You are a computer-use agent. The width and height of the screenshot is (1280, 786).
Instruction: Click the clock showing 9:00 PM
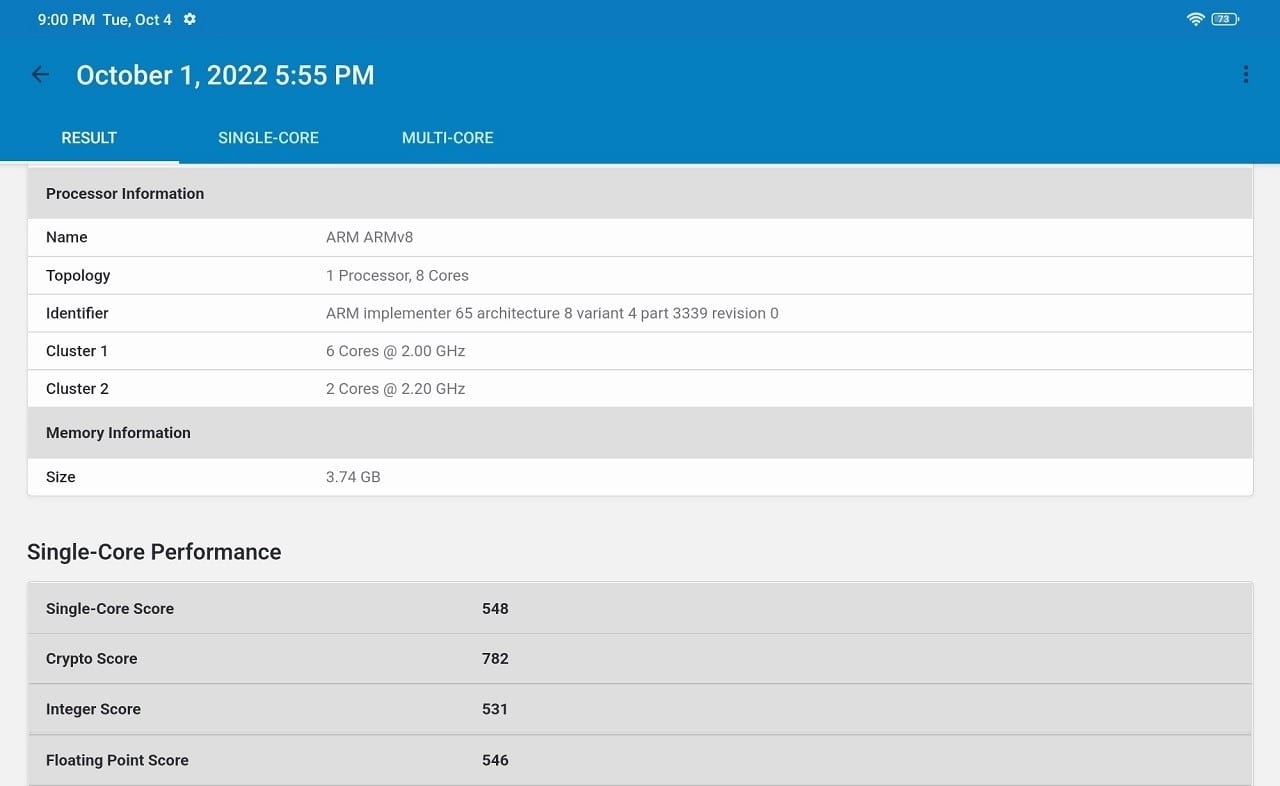click(66, 18)
